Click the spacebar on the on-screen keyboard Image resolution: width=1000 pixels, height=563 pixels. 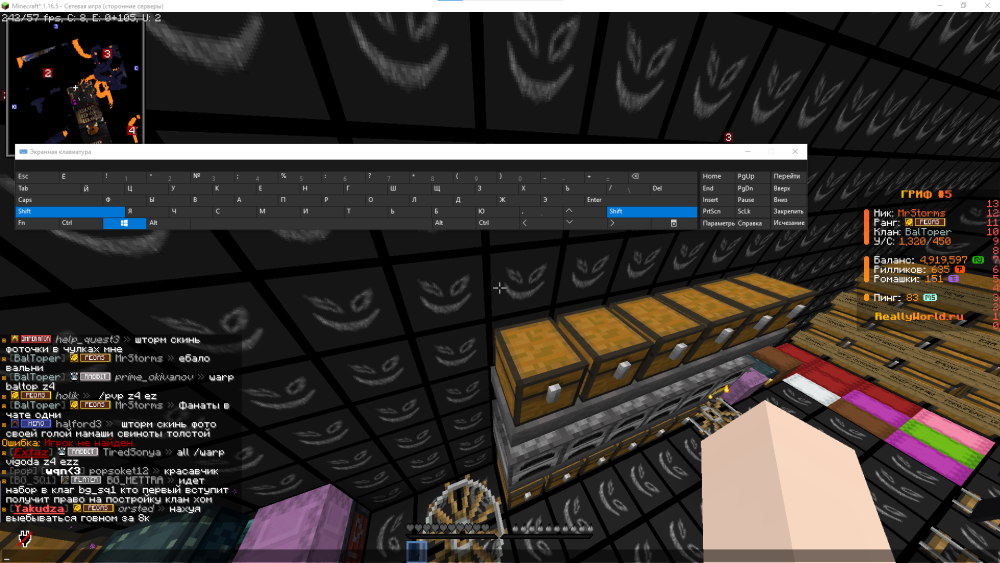pyautogui.click(x=311, y=223)
